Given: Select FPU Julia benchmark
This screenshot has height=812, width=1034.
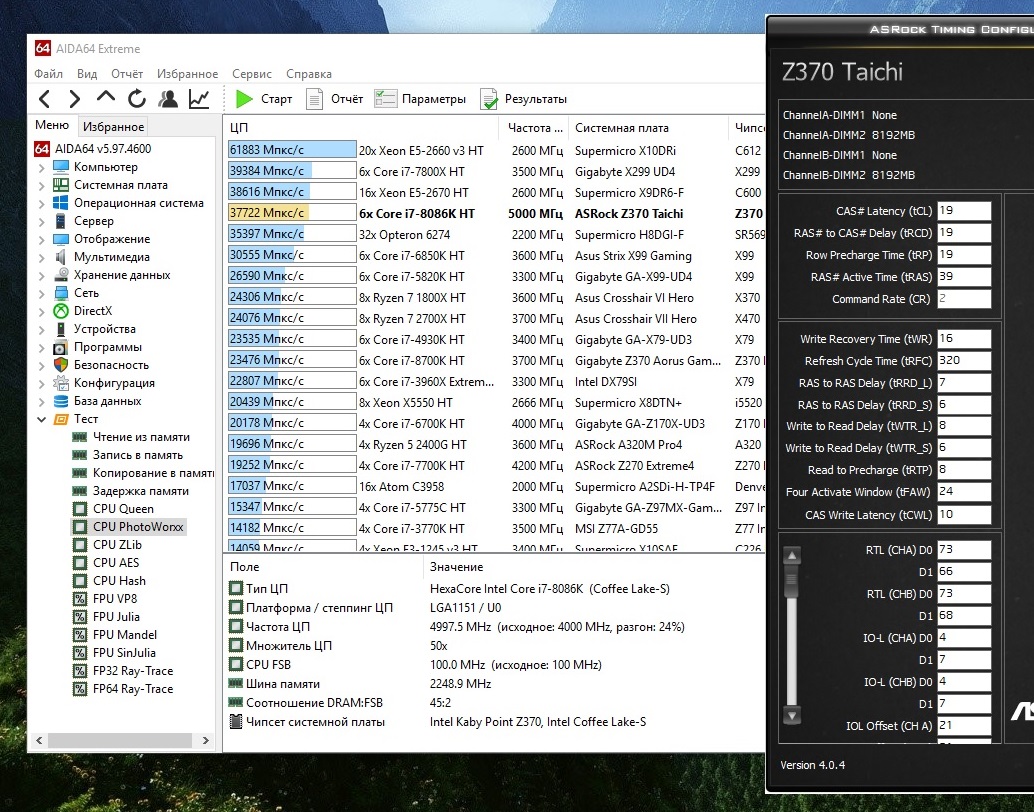Looking at the screenshot, I should click(x=116, y=617).
